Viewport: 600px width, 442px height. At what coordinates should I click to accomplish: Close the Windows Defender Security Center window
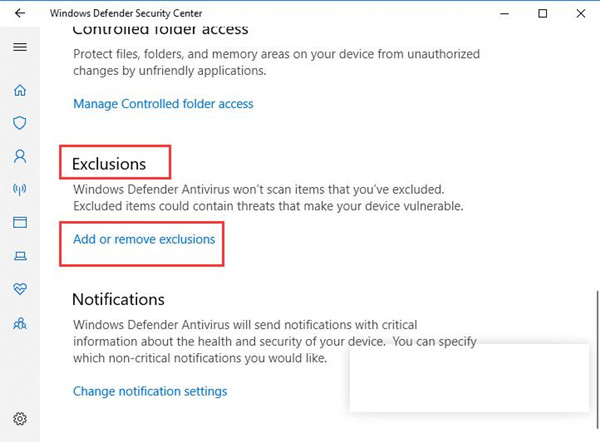point(581,14)
